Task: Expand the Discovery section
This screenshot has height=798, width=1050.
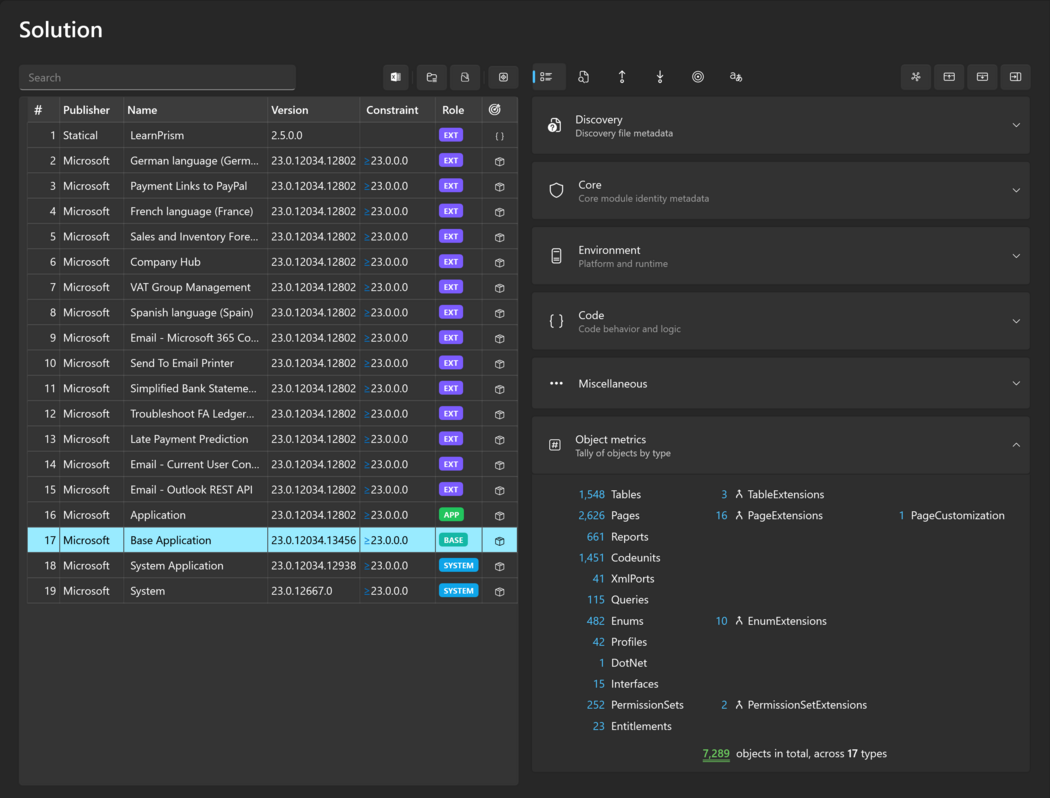Action: click(x=781, y=125)
